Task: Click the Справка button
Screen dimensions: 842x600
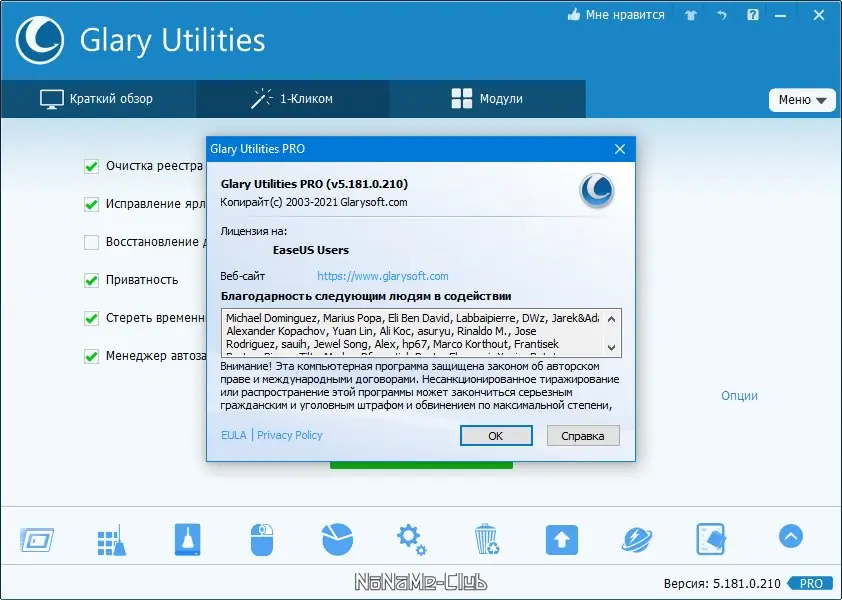Action: pos(583,436)
